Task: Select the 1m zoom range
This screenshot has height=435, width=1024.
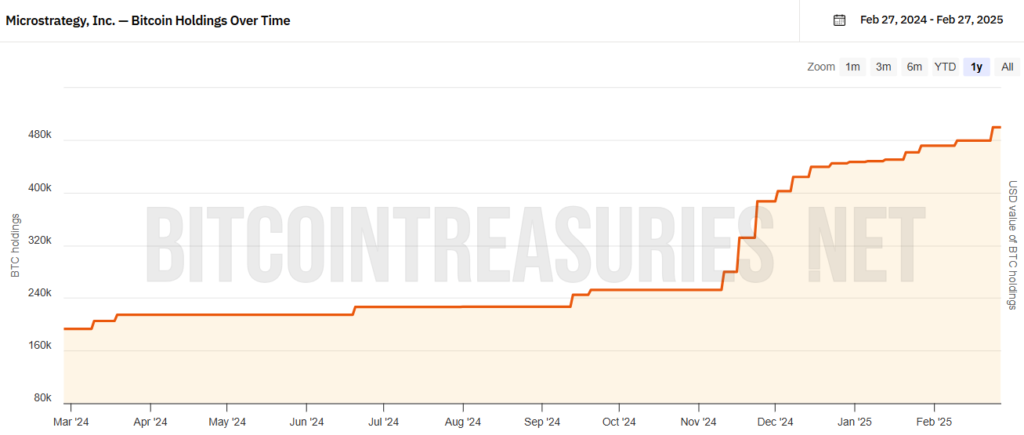Action: 852,67
